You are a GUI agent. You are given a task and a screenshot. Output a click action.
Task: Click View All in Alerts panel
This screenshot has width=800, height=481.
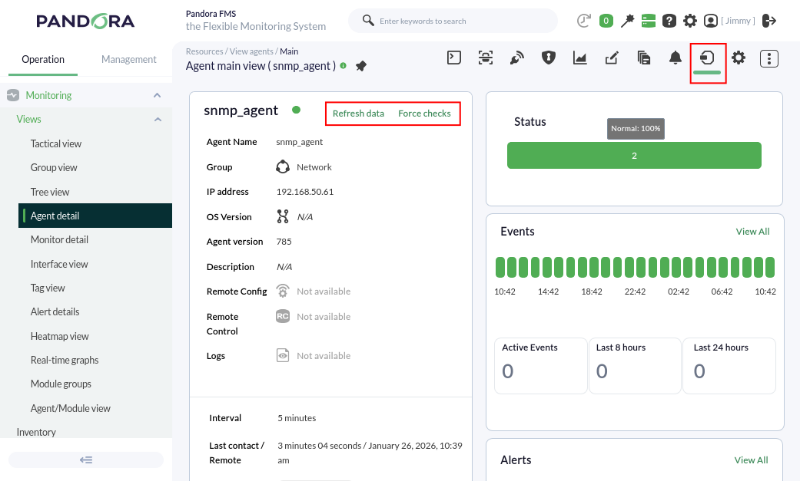tap(751, 460)
